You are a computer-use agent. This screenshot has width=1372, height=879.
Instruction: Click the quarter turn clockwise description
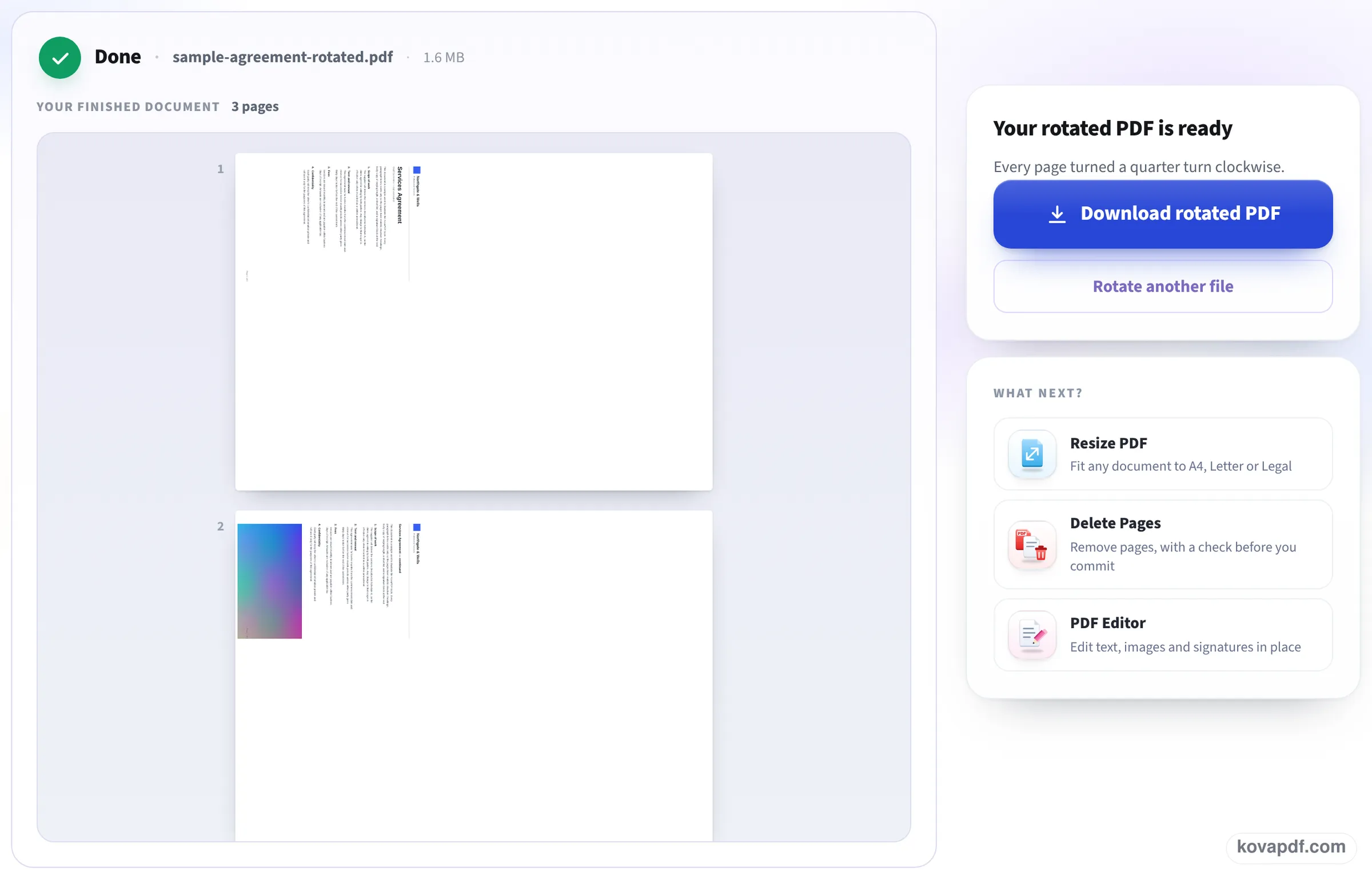tap(1139, 167)
